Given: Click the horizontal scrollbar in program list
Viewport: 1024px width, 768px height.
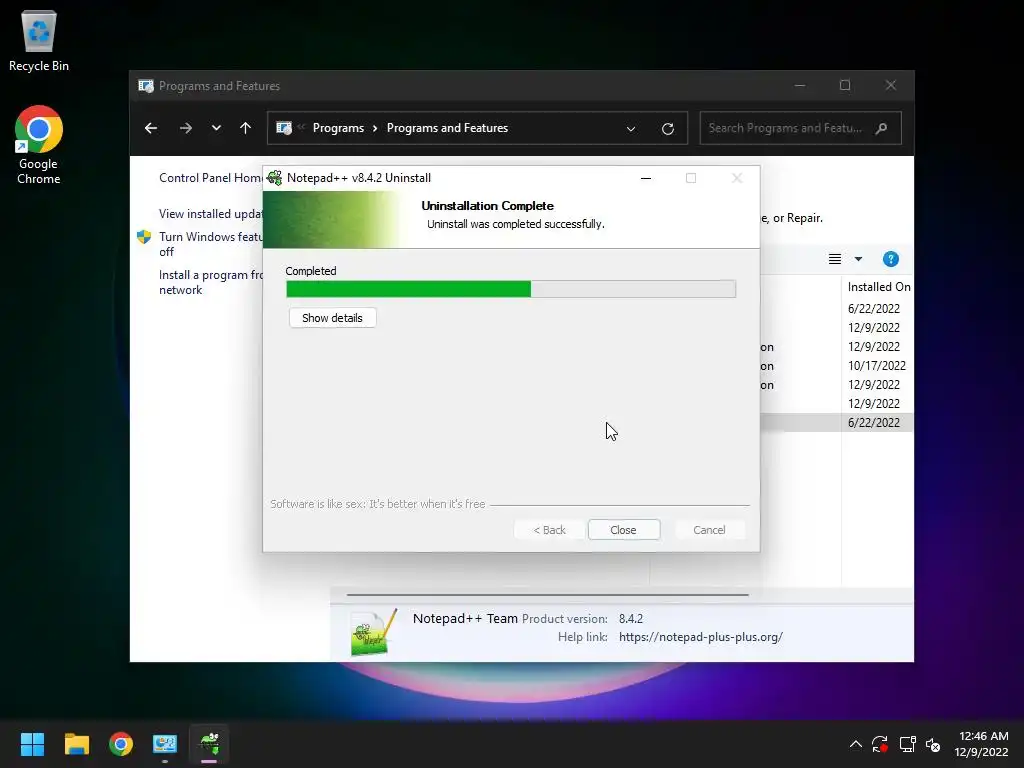Looking at the screenshot, I should (x=547, y=595).
